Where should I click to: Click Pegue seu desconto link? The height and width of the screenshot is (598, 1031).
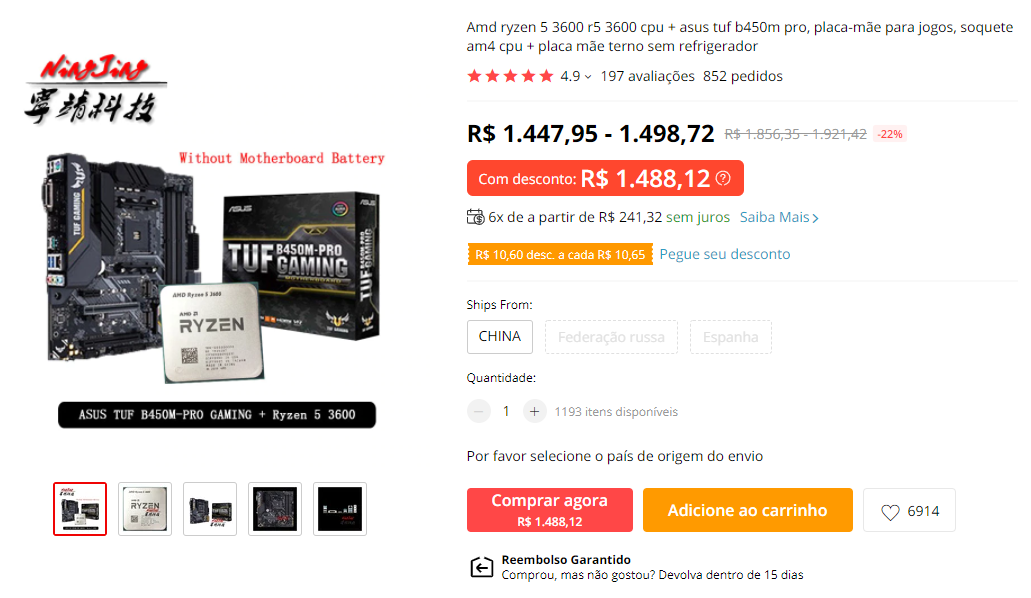point(725,255)
